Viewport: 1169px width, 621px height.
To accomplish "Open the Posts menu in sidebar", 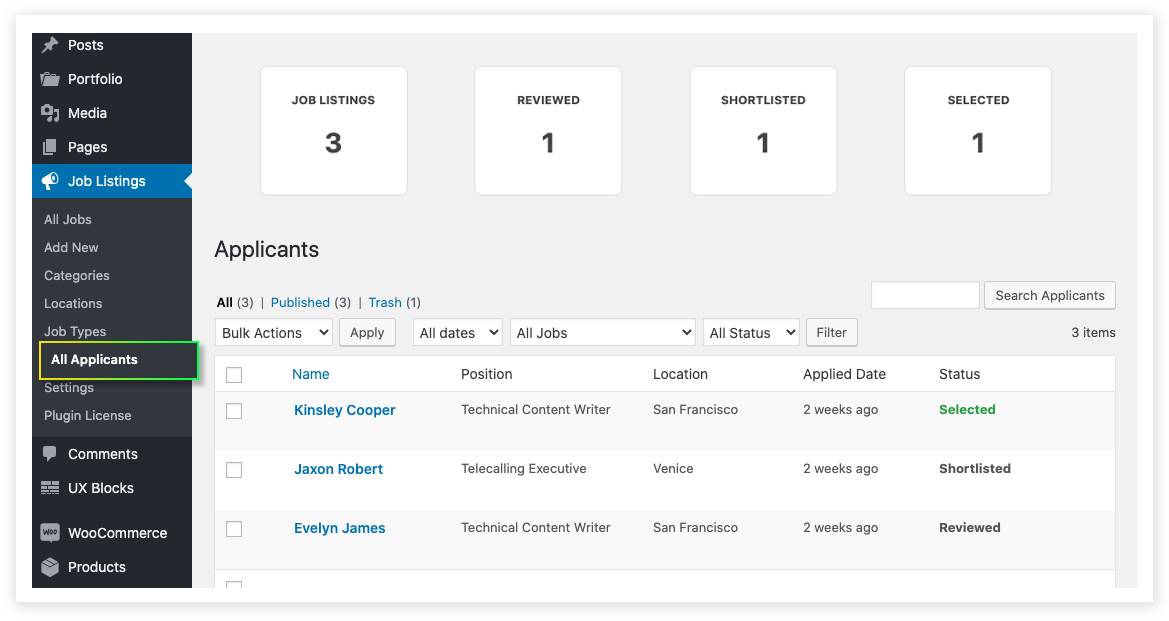I will pyautogui.click(x=86, y=45).
